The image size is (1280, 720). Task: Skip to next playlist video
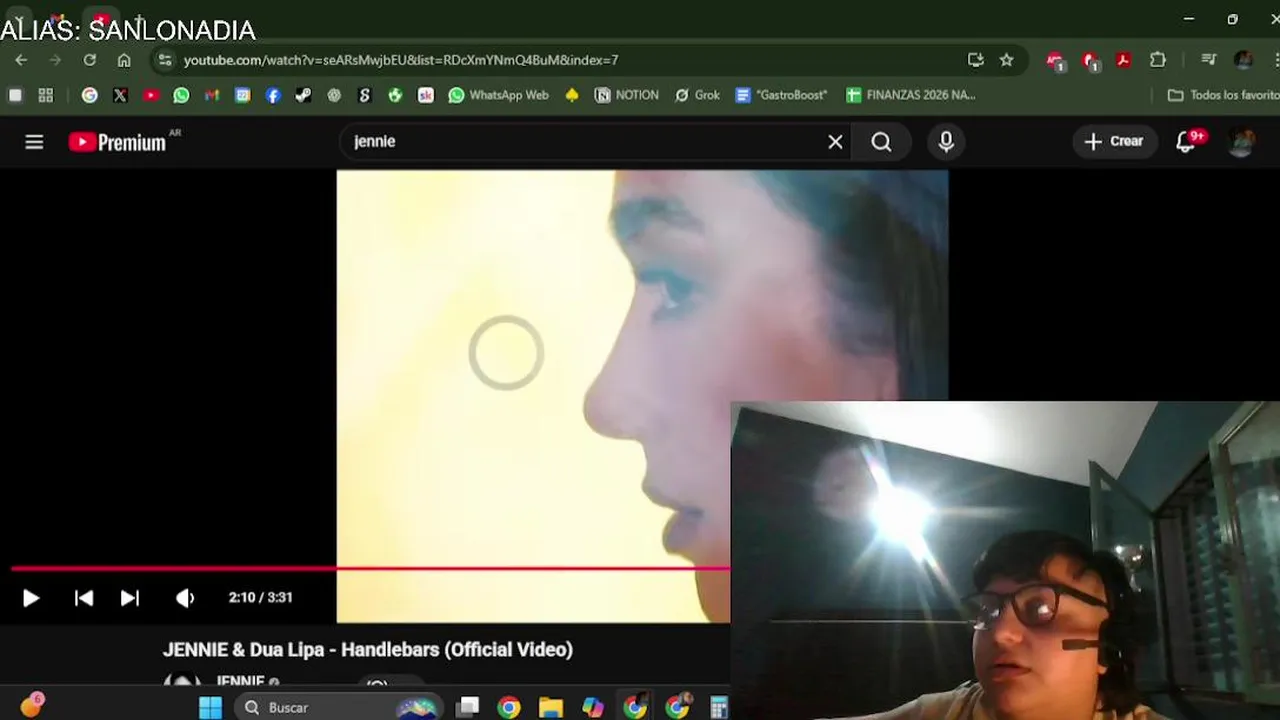(130, 598)
